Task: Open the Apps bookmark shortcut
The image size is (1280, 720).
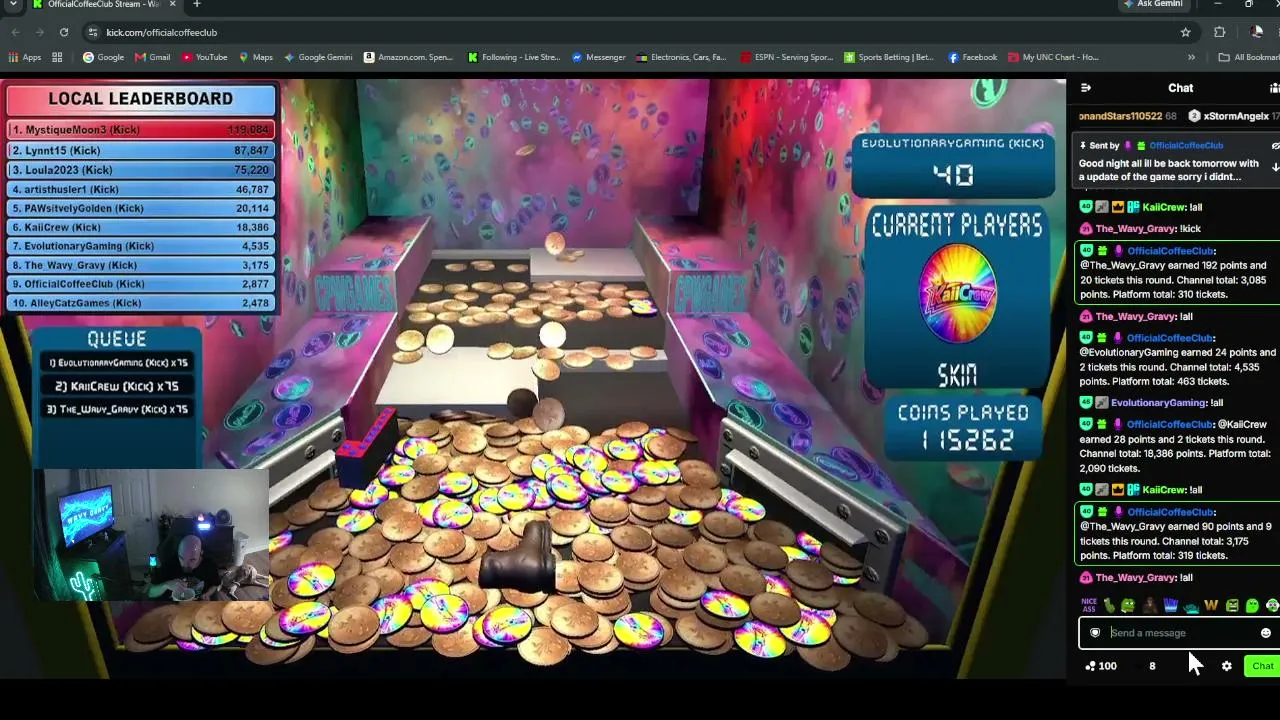Action: click(x=24, y=57)
